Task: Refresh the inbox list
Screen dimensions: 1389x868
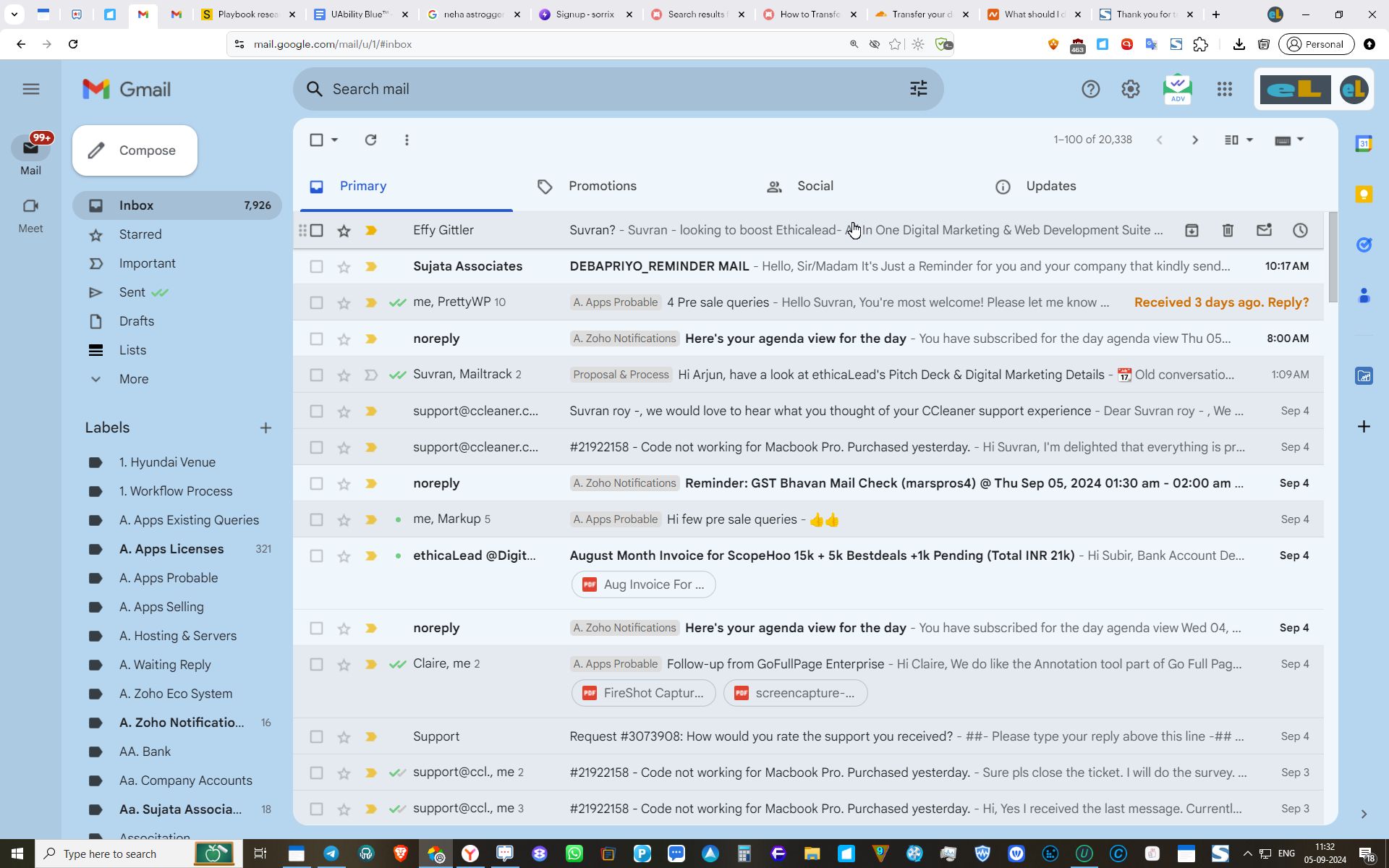Action: tap(370, 140)
